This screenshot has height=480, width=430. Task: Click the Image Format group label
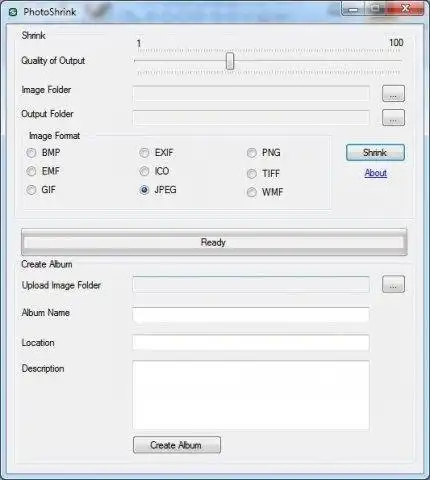[x=54, y=136]
